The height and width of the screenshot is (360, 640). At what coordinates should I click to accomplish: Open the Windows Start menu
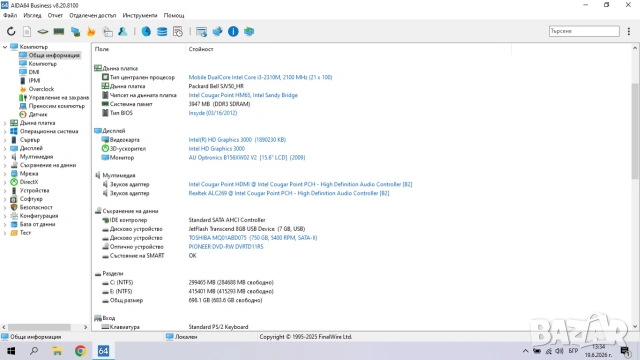point(11,351)
